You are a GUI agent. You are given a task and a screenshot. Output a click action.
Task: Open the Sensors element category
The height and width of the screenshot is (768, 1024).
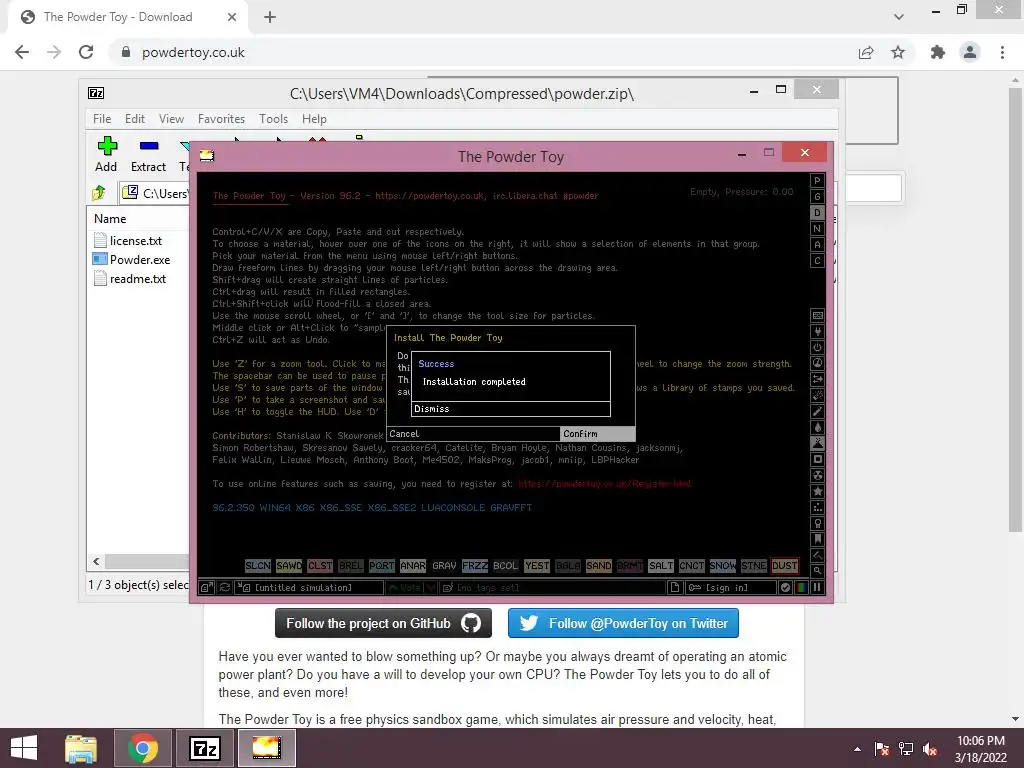coord(817,363)
